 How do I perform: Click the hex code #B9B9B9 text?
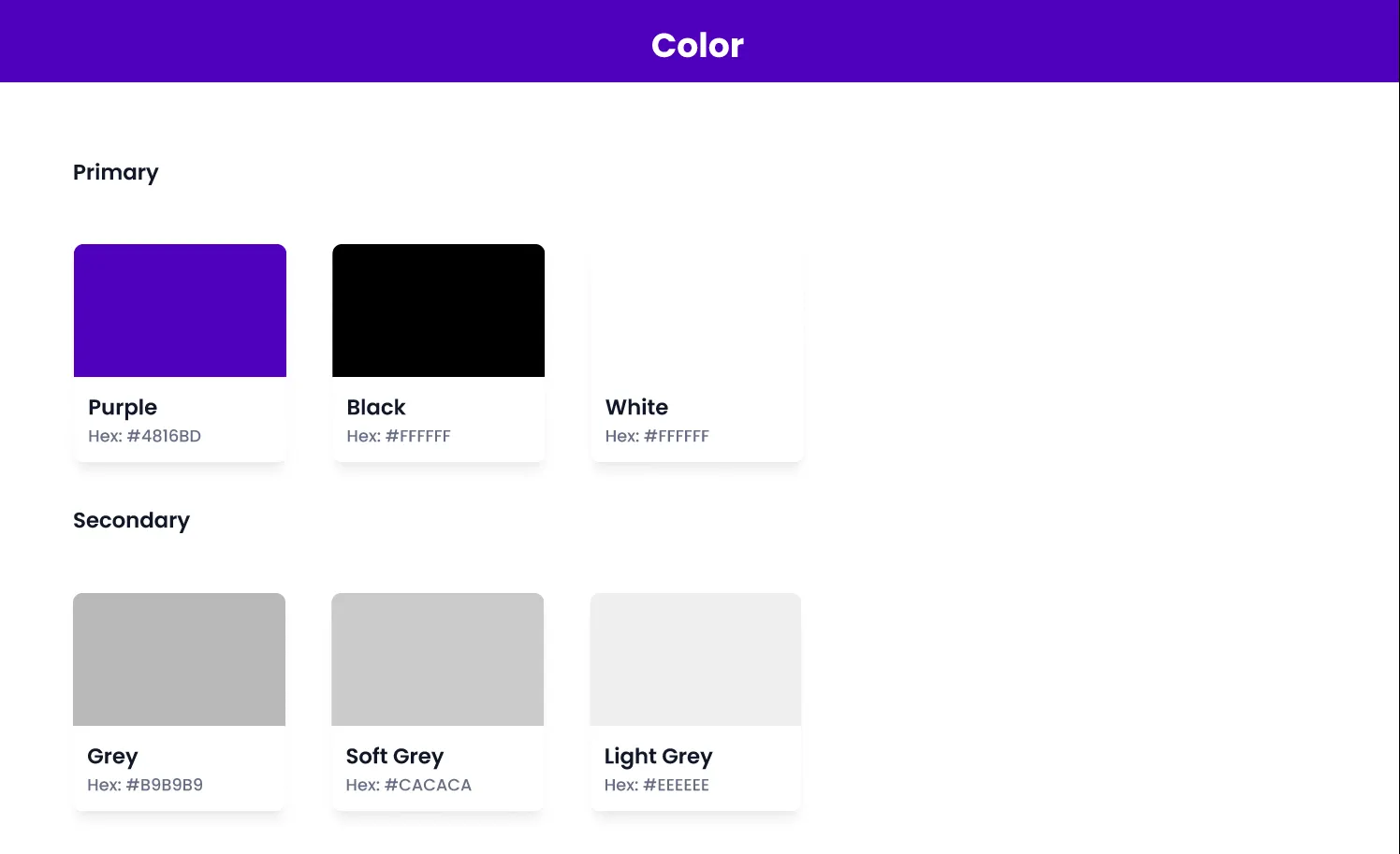pos(145,785)
